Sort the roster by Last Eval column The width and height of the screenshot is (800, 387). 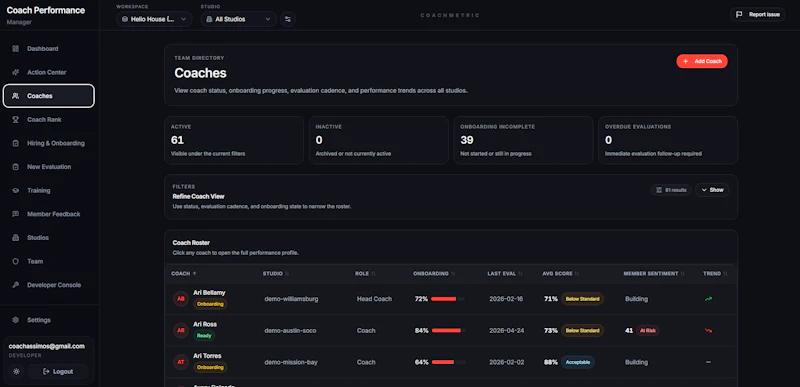[x=505, y=274]
